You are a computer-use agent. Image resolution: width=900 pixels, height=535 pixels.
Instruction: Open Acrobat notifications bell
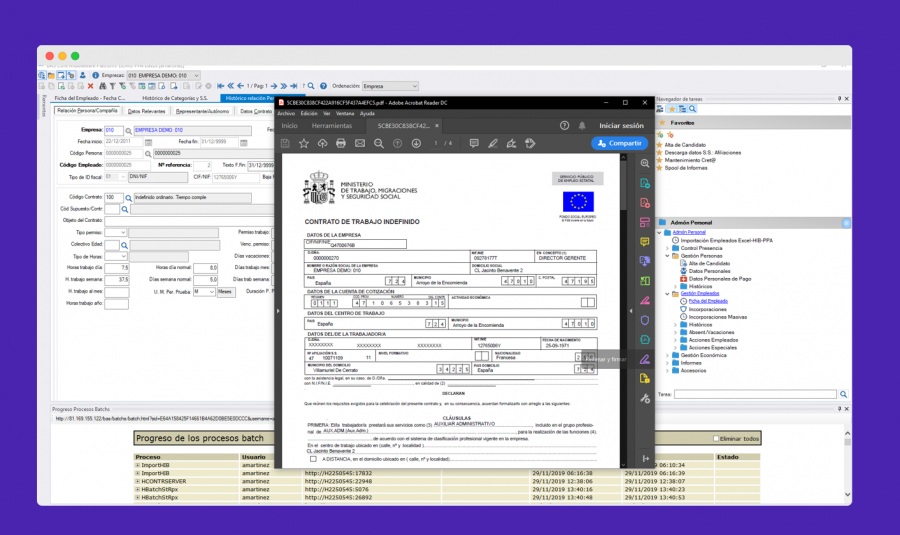(582, 125)
